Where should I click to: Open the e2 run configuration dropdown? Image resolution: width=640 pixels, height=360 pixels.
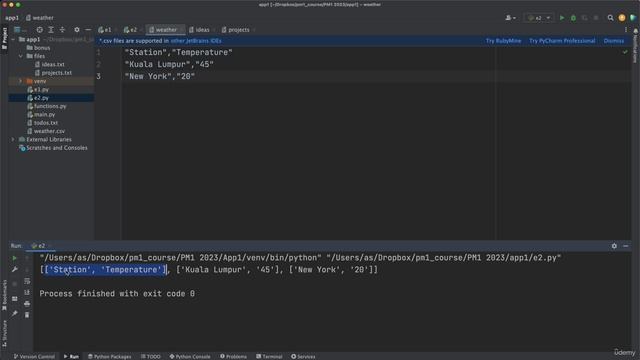tap(539, 18)
